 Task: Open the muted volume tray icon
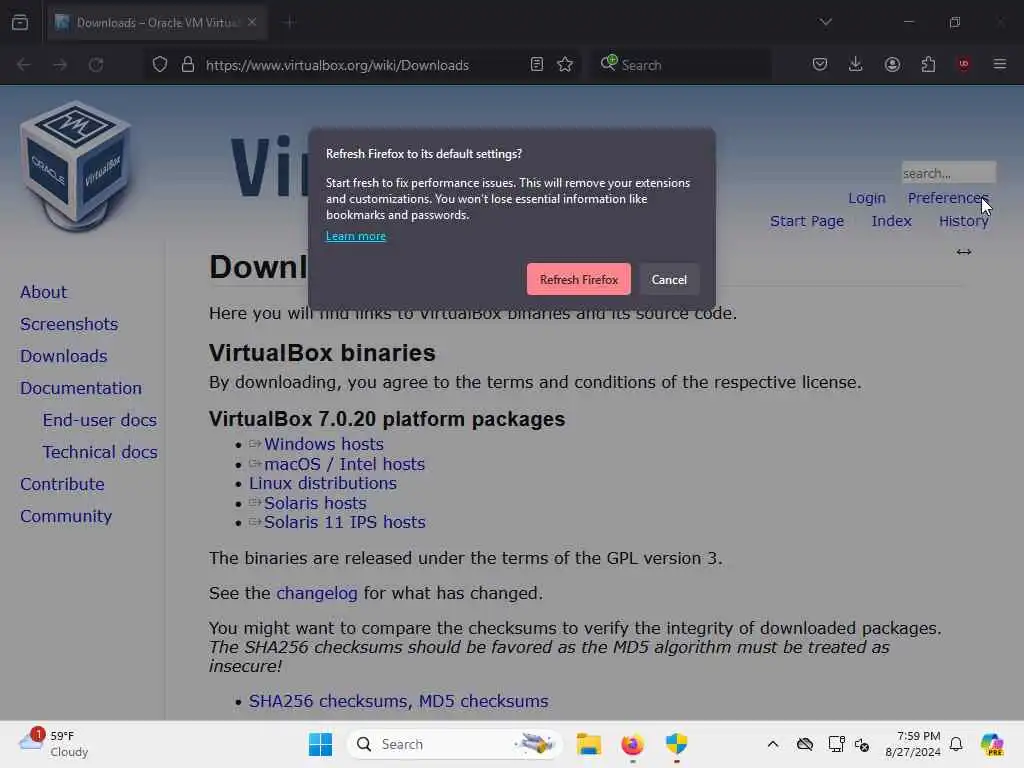862,744
